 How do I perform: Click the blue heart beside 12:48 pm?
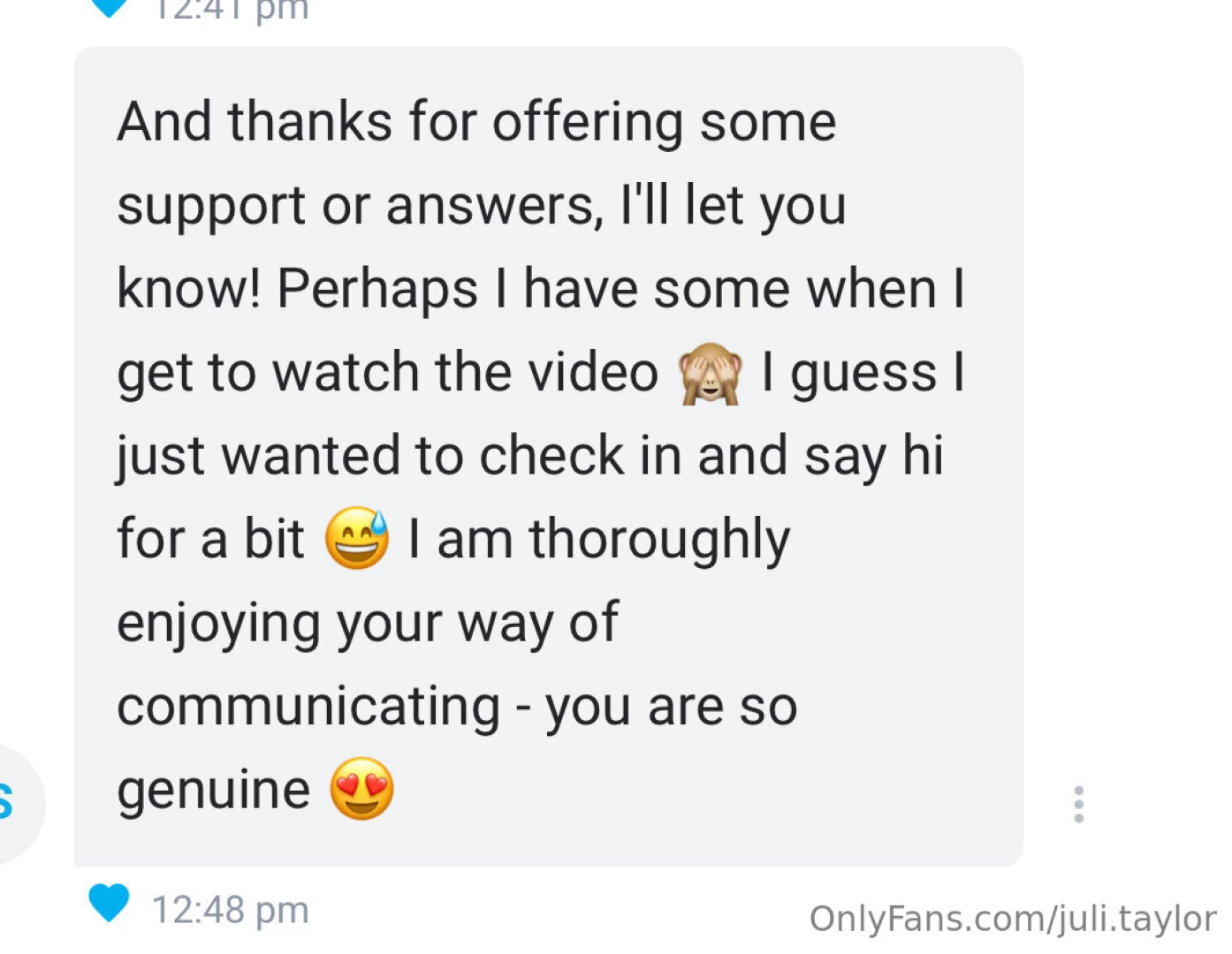pyautogui.click(x=109, y=902)
